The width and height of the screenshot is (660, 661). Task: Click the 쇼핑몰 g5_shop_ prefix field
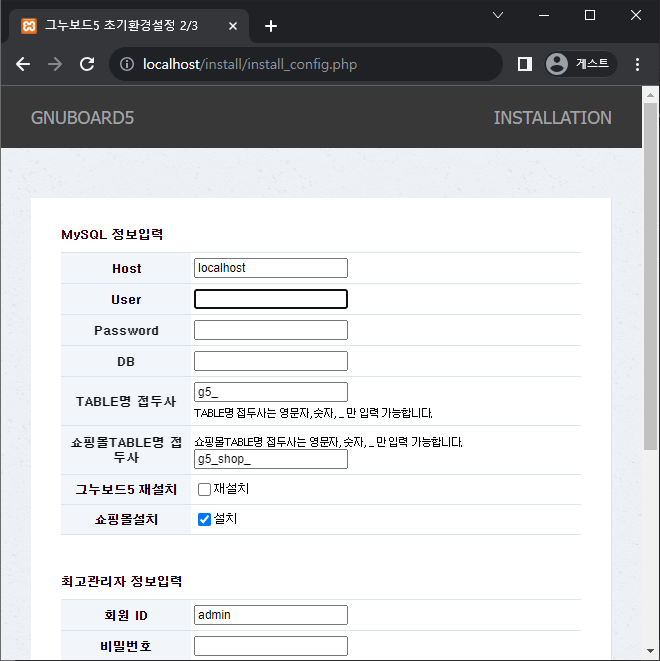pos(271,459)
